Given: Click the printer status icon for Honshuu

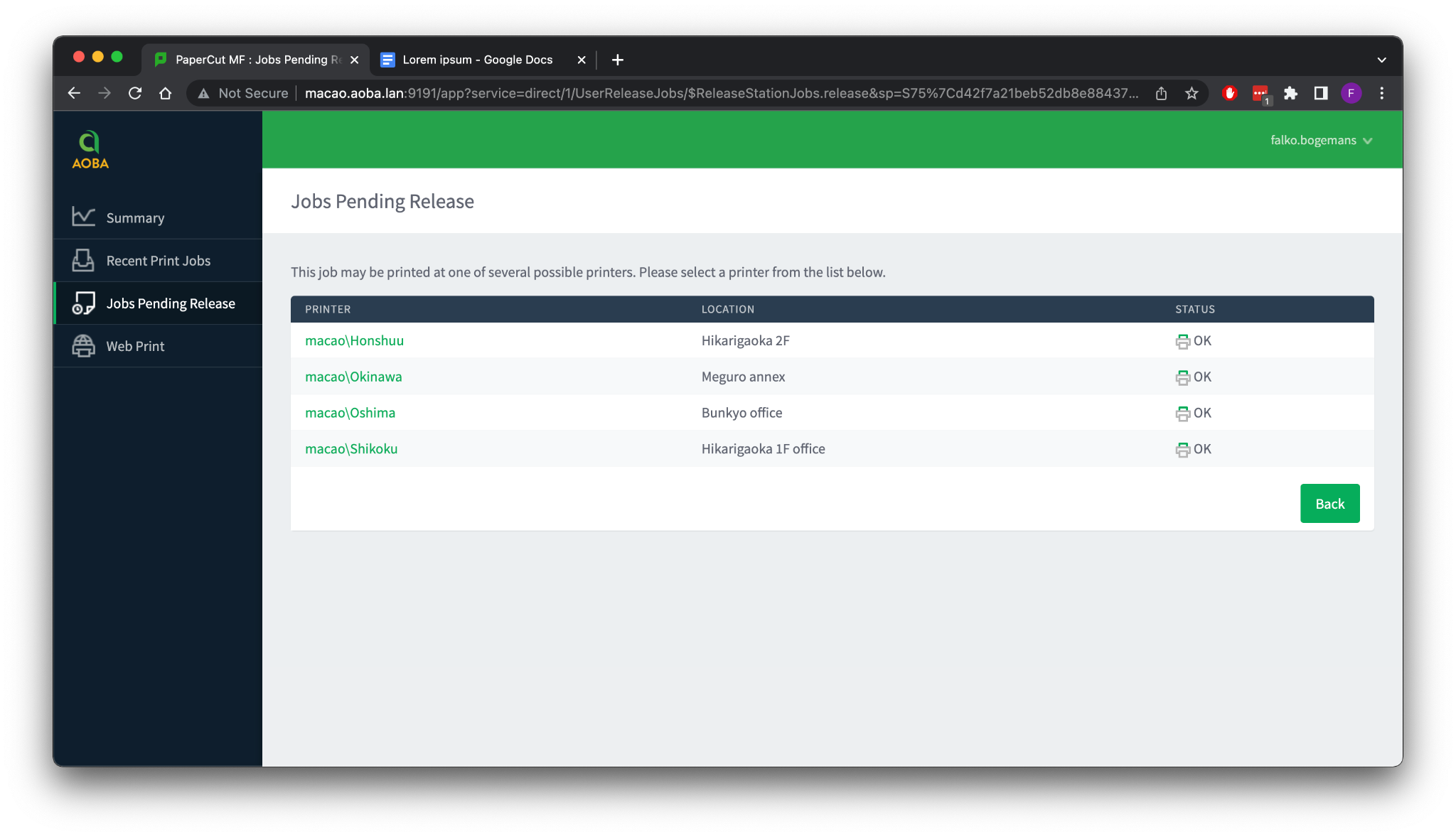Looking at the screenshot, I should pyautogui.click(x=1182, y=342).
